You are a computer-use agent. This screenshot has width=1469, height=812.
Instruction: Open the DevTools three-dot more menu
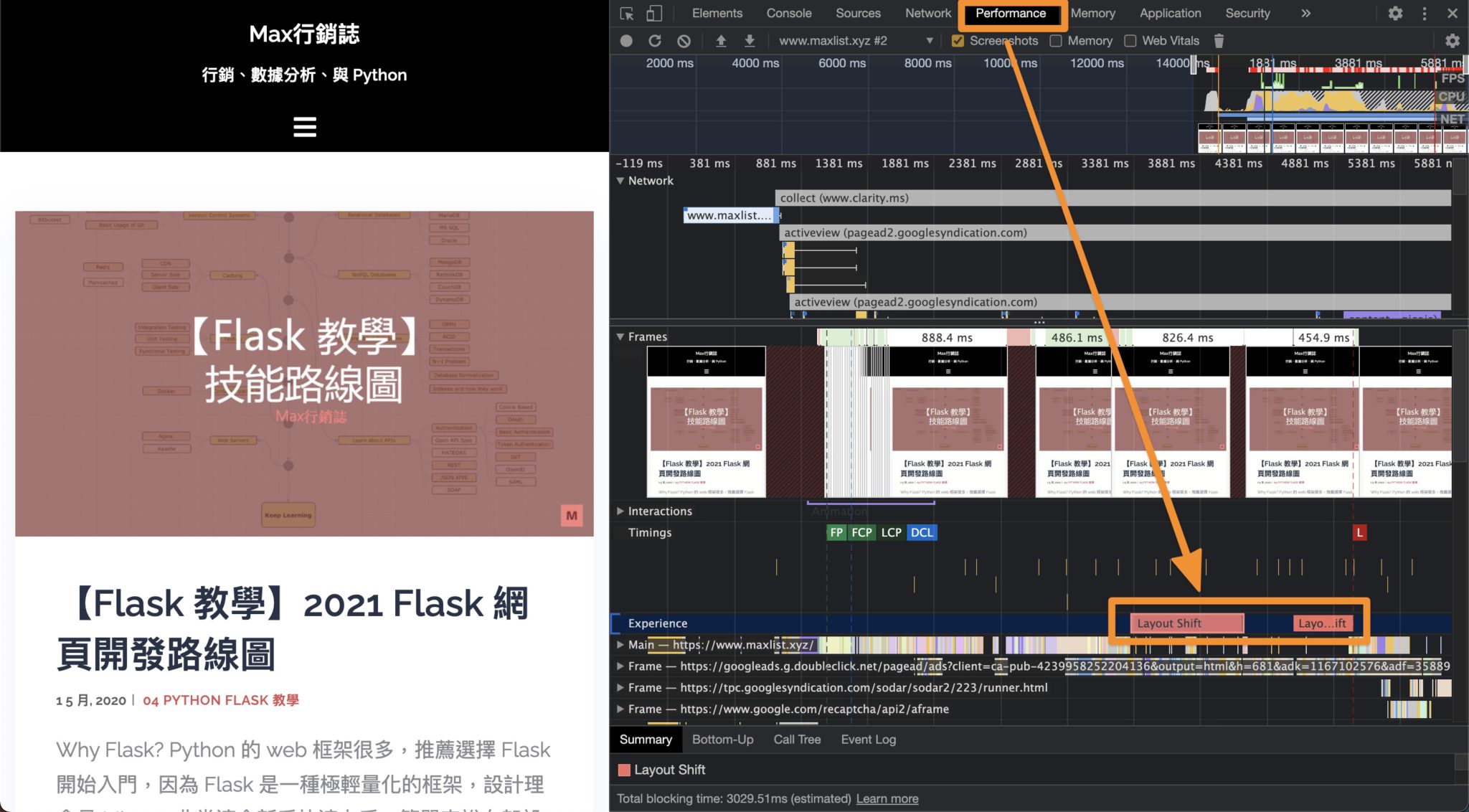(x=1425, y=14)
